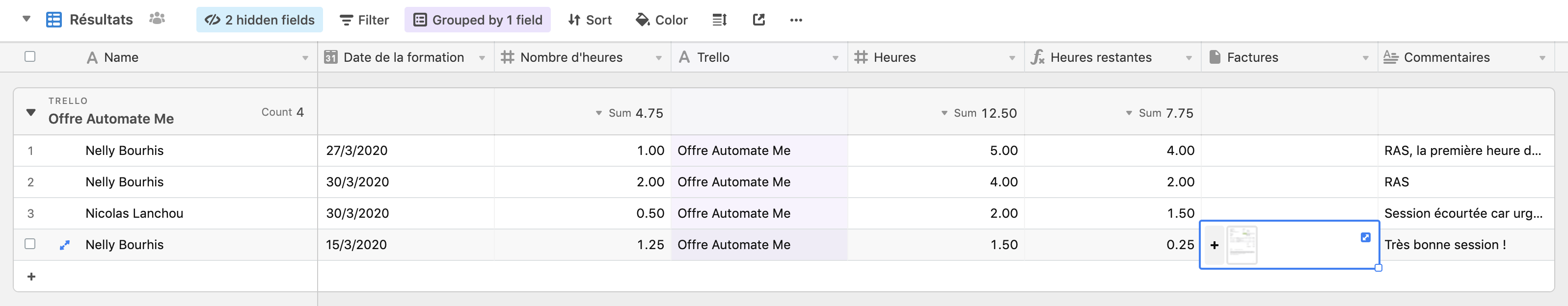
Task: Open the Name column dropdown arrow
Action: click(x=305, y=58)
